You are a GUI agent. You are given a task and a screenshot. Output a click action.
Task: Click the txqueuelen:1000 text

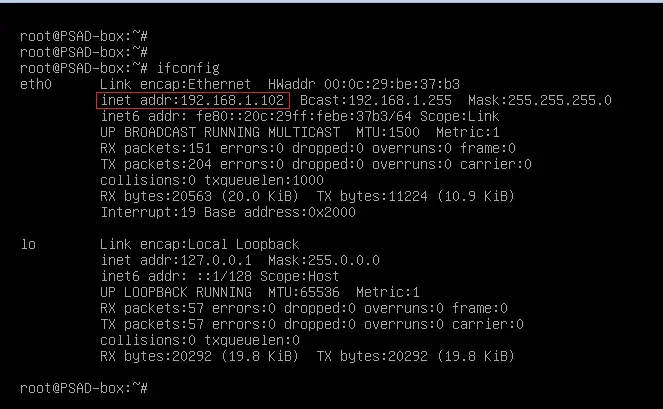[264, 180]
